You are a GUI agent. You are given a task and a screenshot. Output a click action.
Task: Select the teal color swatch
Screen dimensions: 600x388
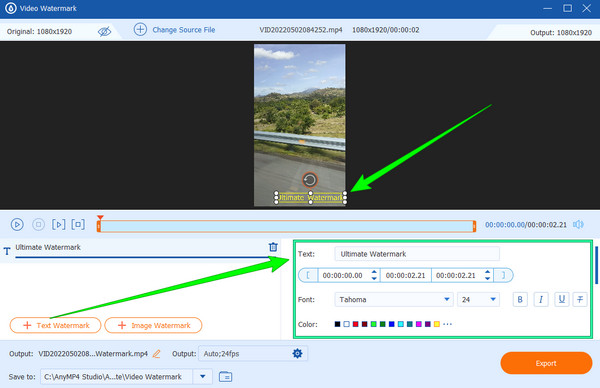click(409, 324)
